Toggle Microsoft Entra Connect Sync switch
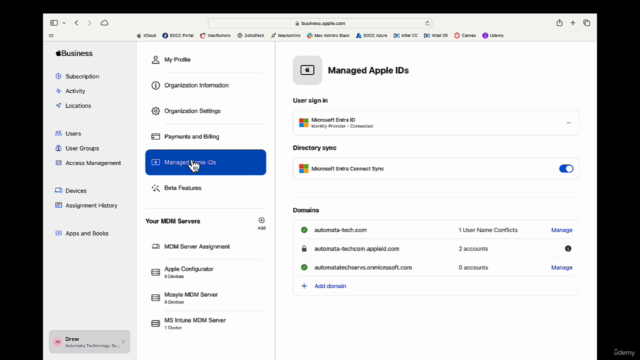 point(566,169)
